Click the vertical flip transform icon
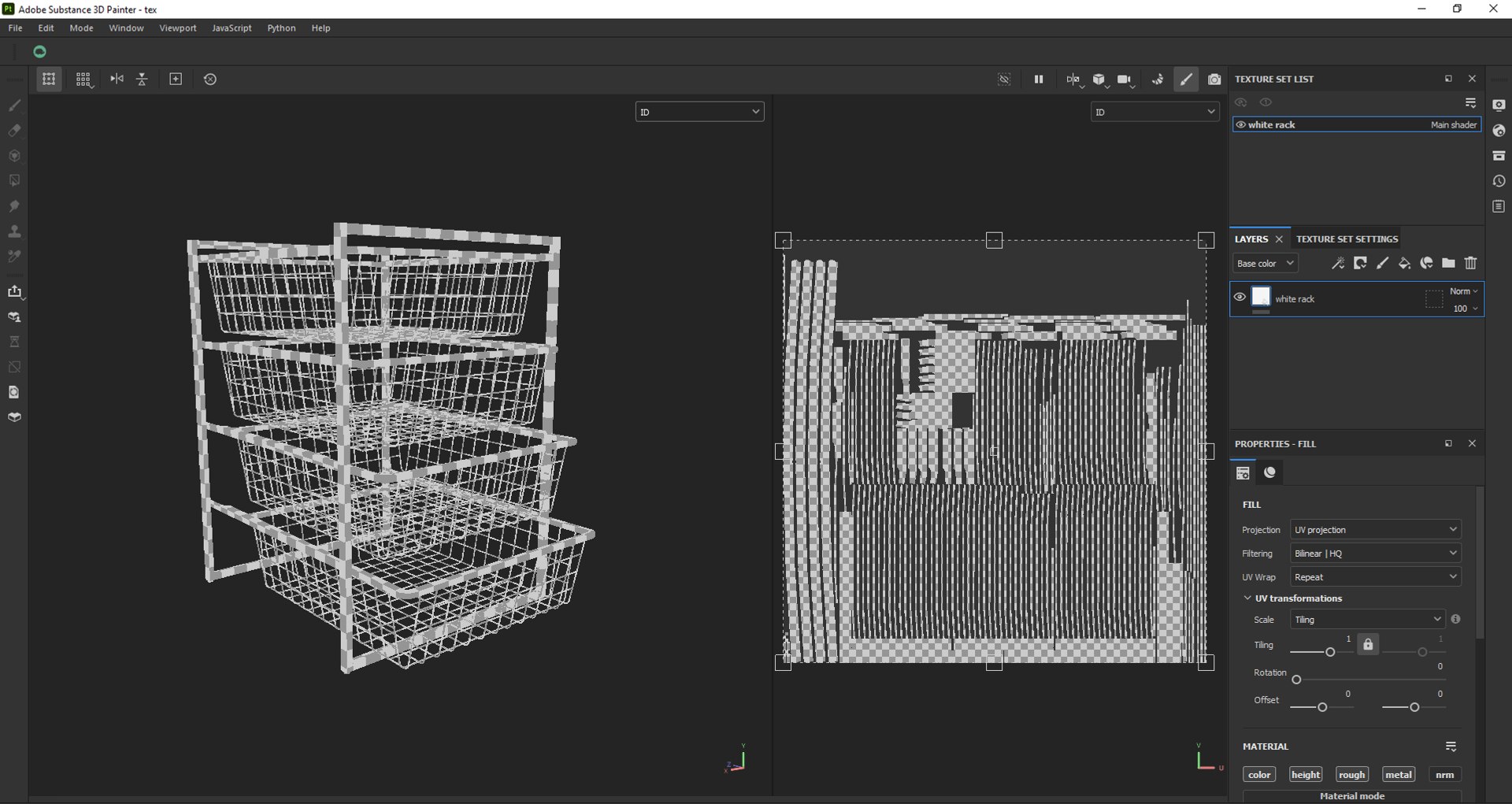 143,79
